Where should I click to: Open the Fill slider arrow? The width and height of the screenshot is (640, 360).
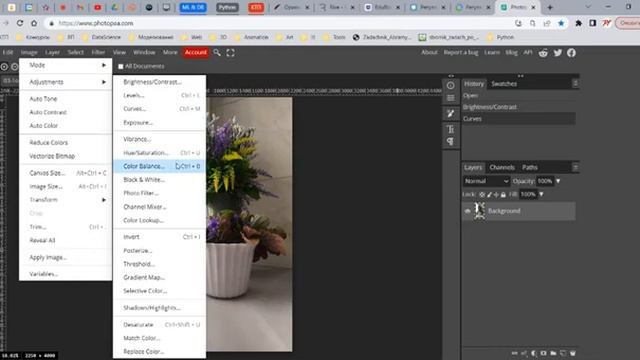coord(541,194)
